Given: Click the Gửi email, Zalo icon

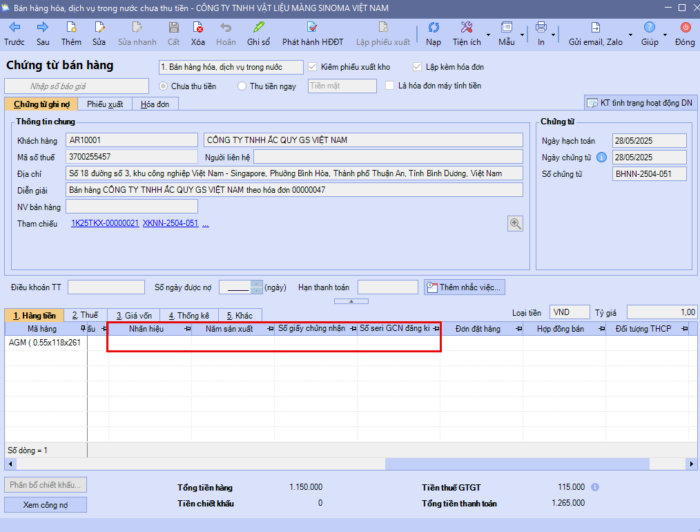Looking at the screenshot, I should (595, 27).
